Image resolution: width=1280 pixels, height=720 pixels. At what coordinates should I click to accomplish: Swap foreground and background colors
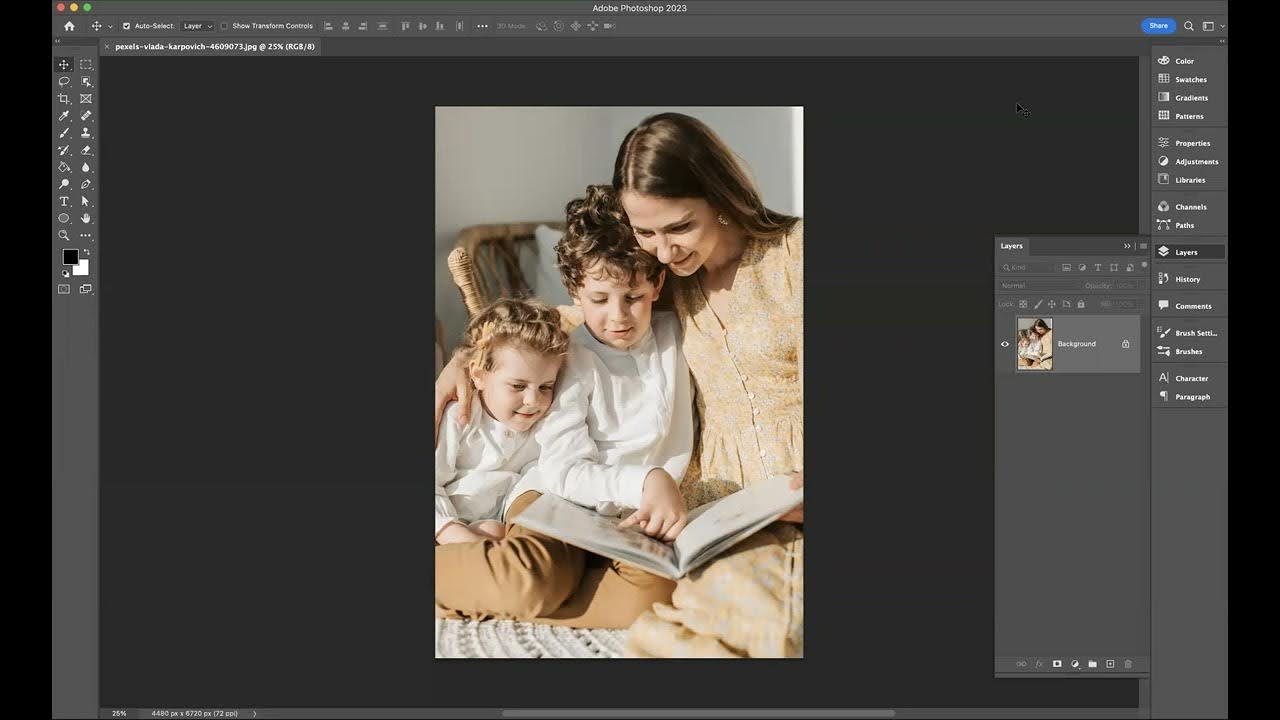[x=85, y=252]
